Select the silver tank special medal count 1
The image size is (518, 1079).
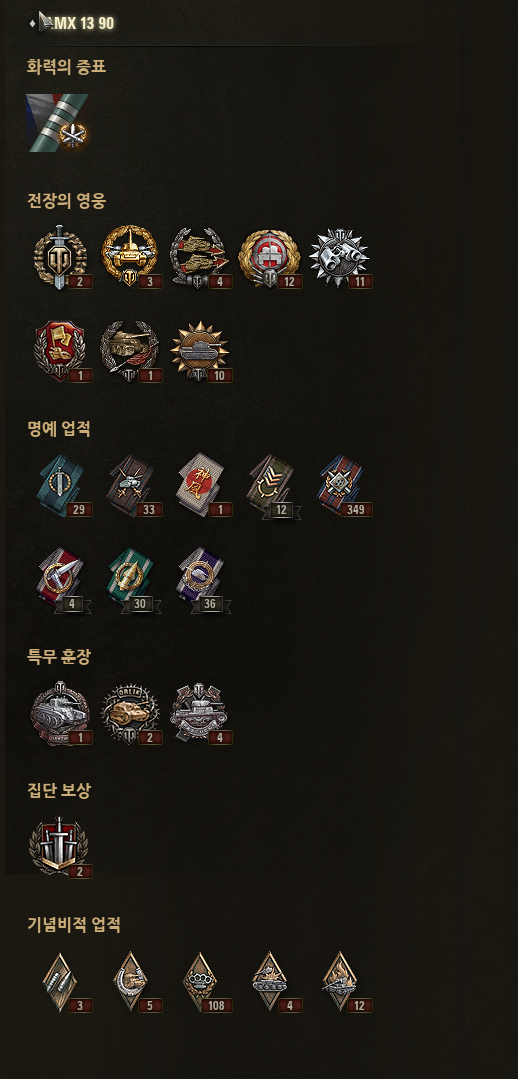[x=61, y=713]
